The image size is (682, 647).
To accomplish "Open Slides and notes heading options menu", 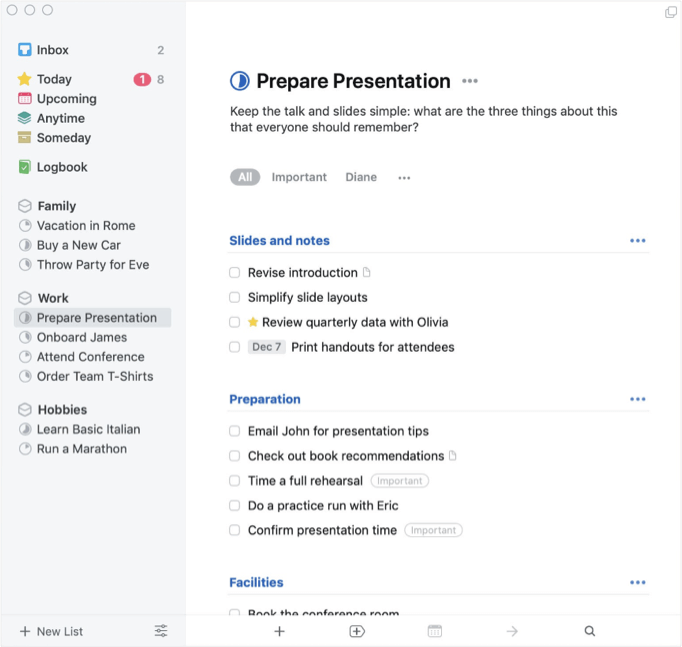I will [x=638, y=240].
